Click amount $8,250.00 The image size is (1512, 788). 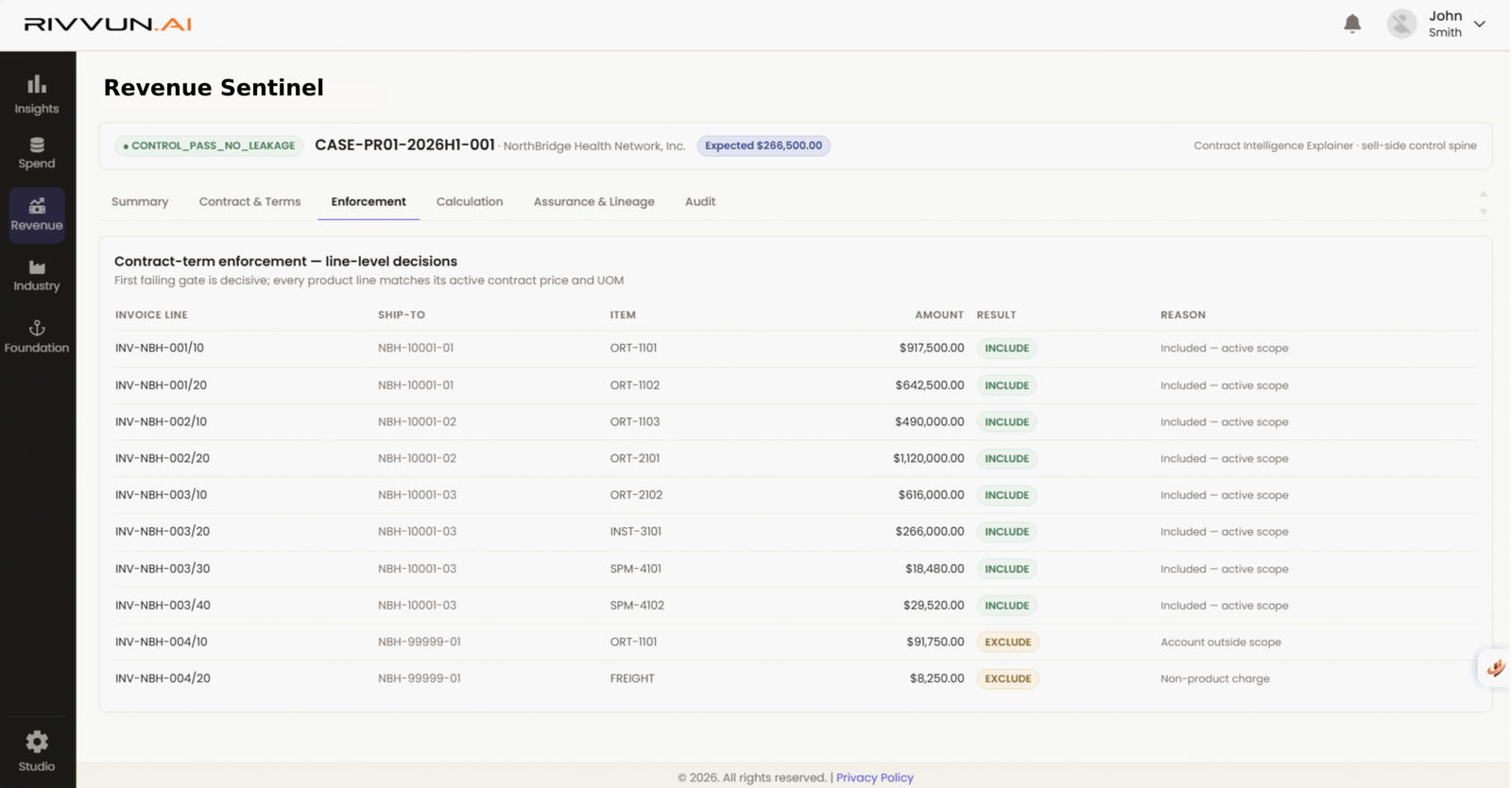click(936, 678)
